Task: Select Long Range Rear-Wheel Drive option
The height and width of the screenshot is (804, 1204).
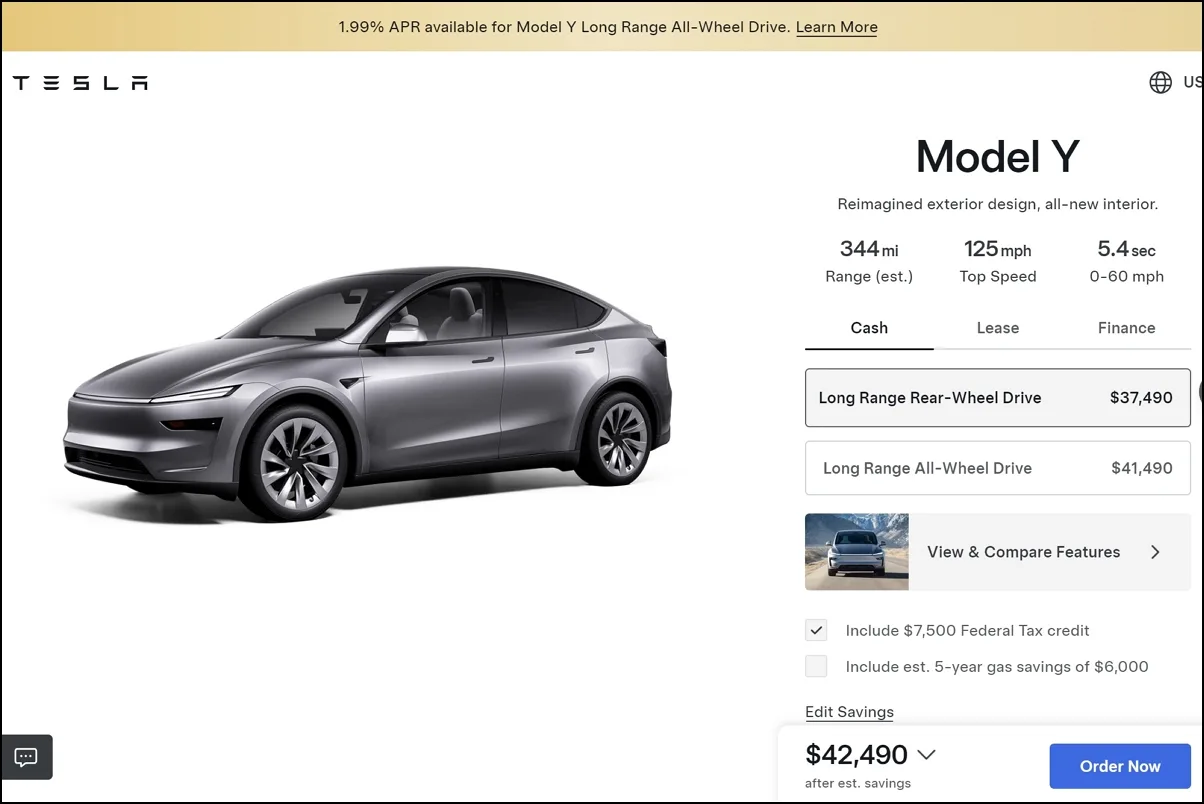Action: pyautogui.click(x=998, y=398)
